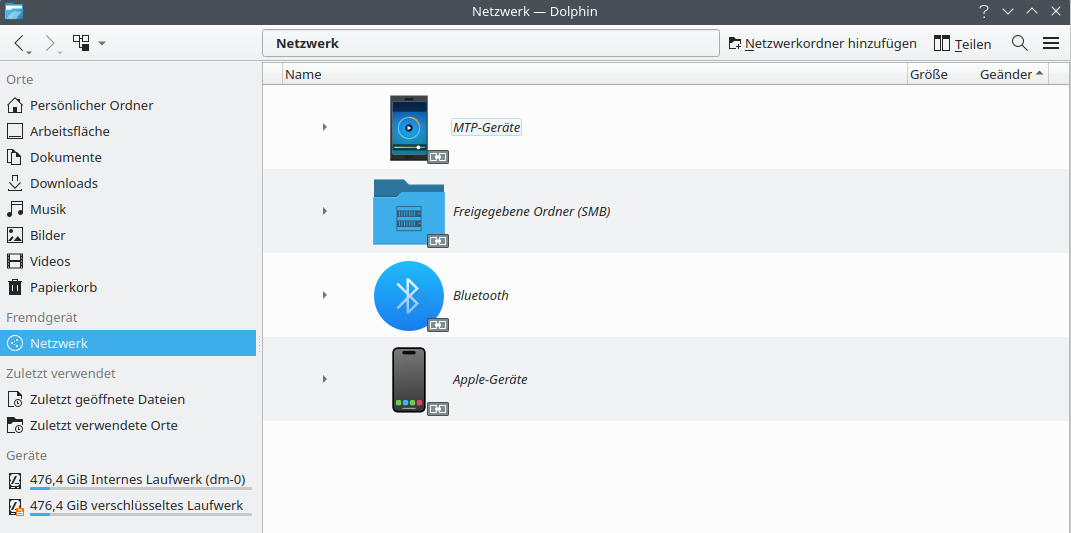Open the view mode tree icon button
This screenshot has height=533, width=1071.
pos(81,43)
